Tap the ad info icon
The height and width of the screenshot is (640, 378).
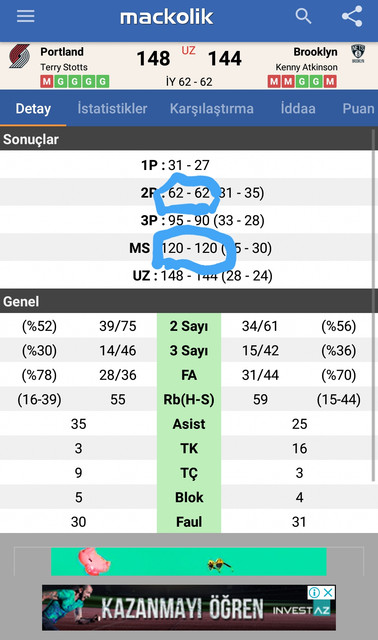pyautogui.click(x=314, y=593)
